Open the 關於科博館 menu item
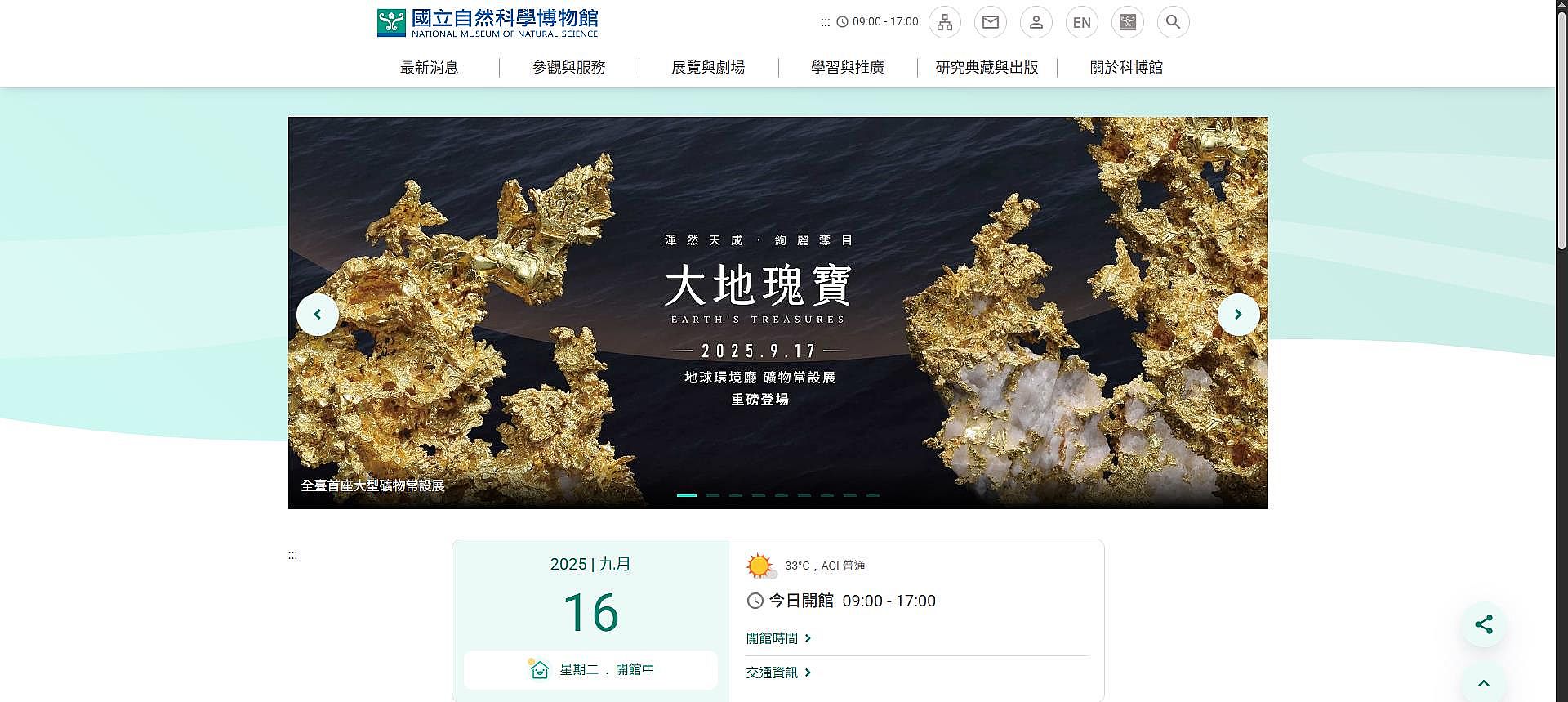Image resolution: width=1568 pixels, height=702 pixels. (x=1125, y=68)
